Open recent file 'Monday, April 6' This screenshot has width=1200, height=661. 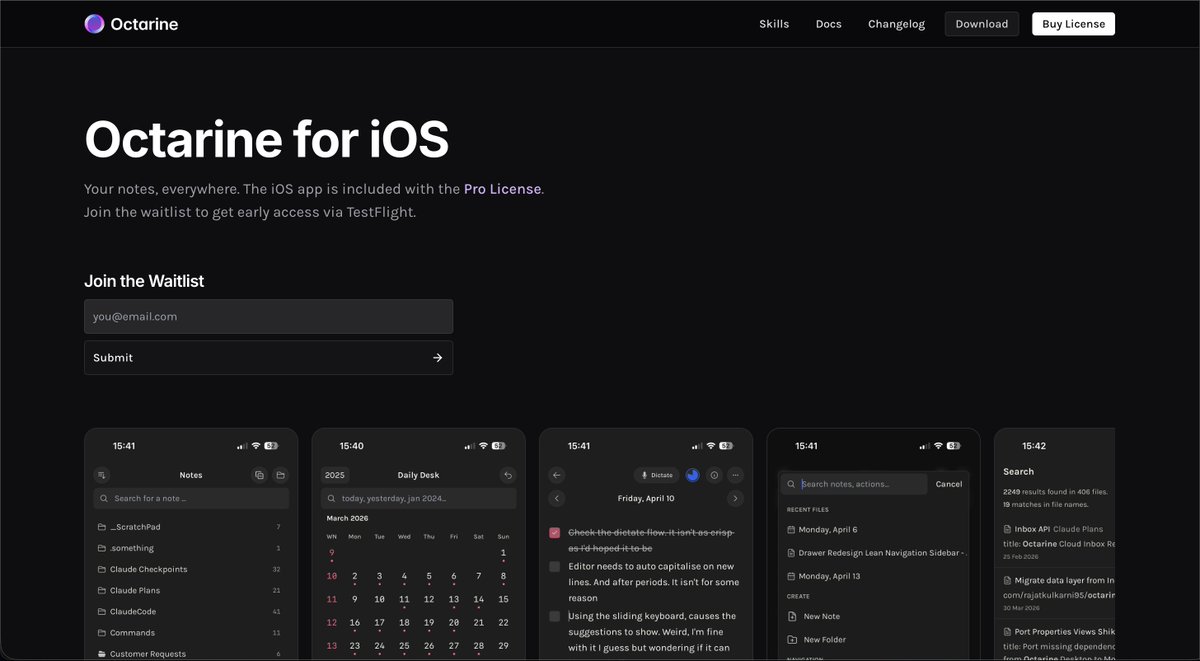pyautogui.click(x=874, y=529)
